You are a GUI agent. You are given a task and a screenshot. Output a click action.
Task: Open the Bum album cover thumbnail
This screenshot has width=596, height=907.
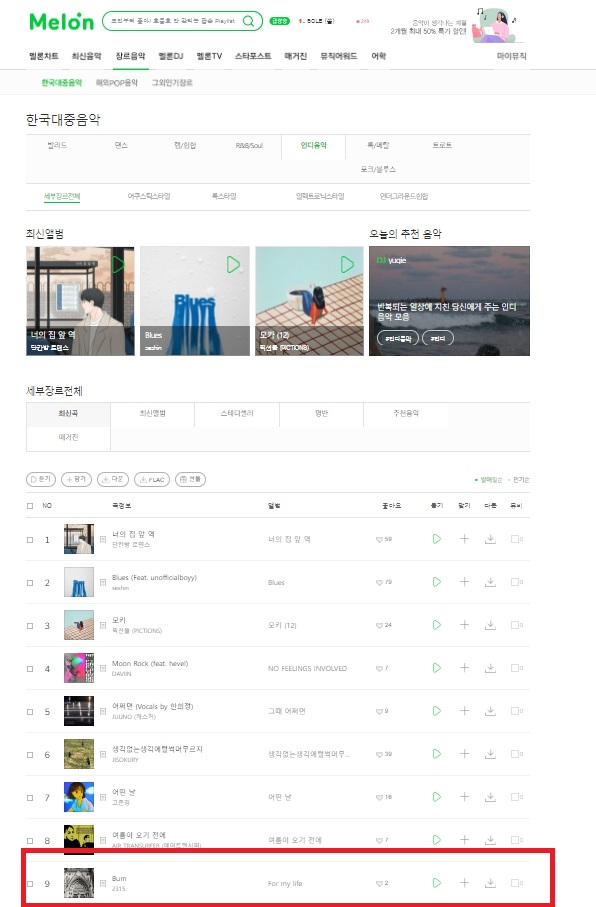(79, 883)
